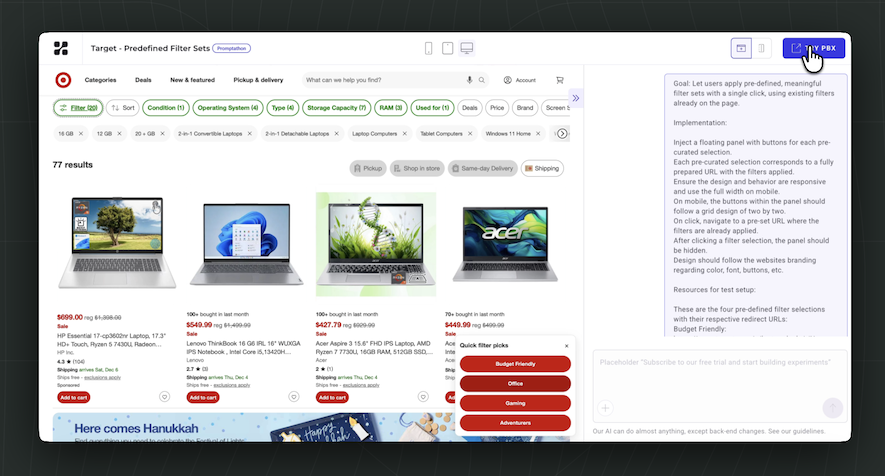Toggle the Shop in store filter

[417, 168]
